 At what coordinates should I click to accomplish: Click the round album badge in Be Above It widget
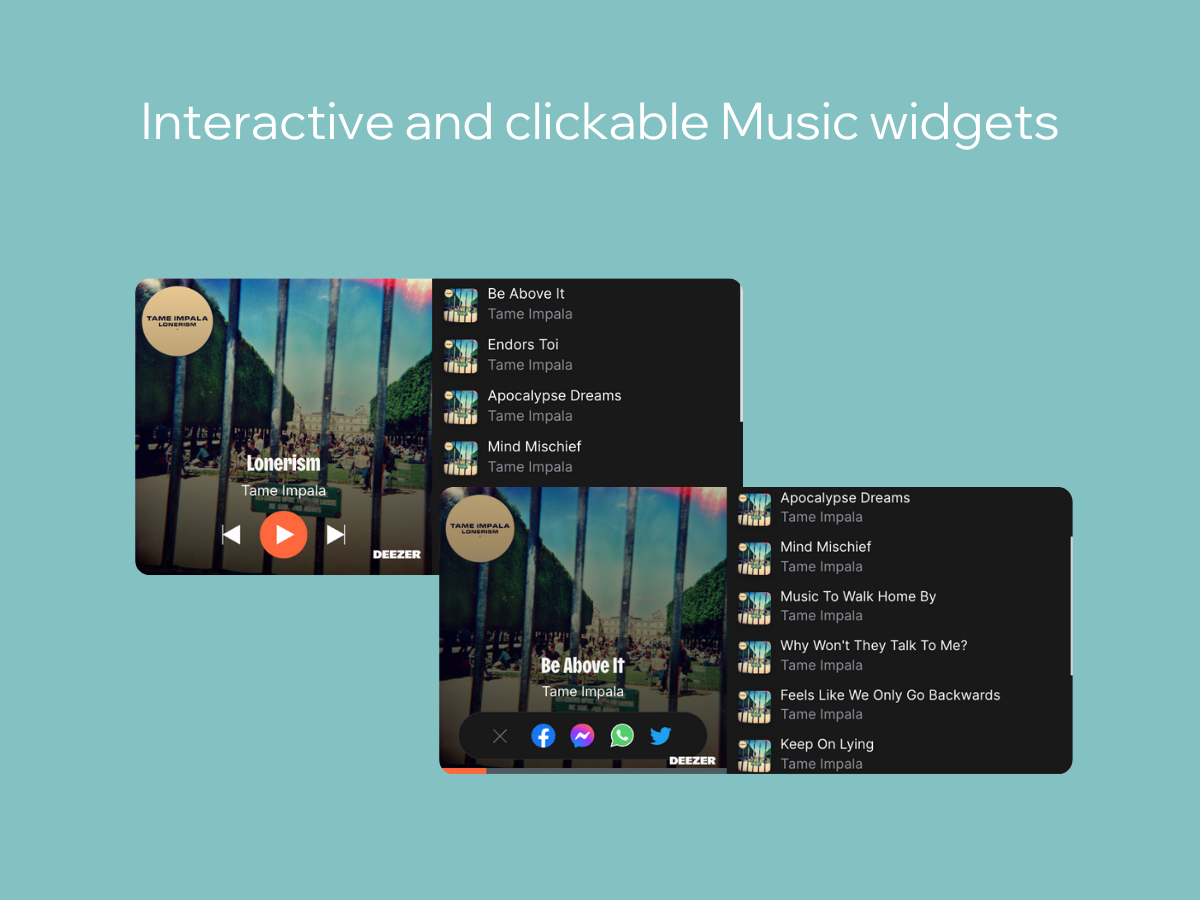478,528
